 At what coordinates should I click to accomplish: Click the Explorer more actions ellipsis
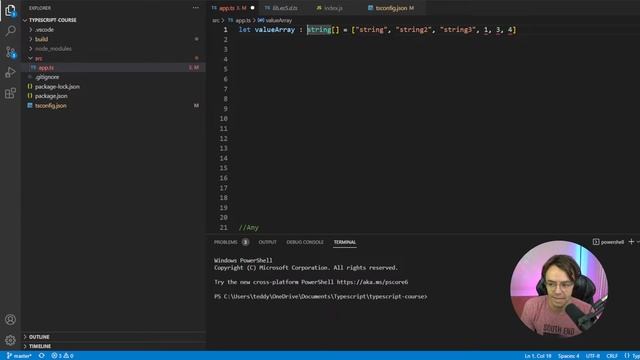pyautogui.click(x=196, y=8)
